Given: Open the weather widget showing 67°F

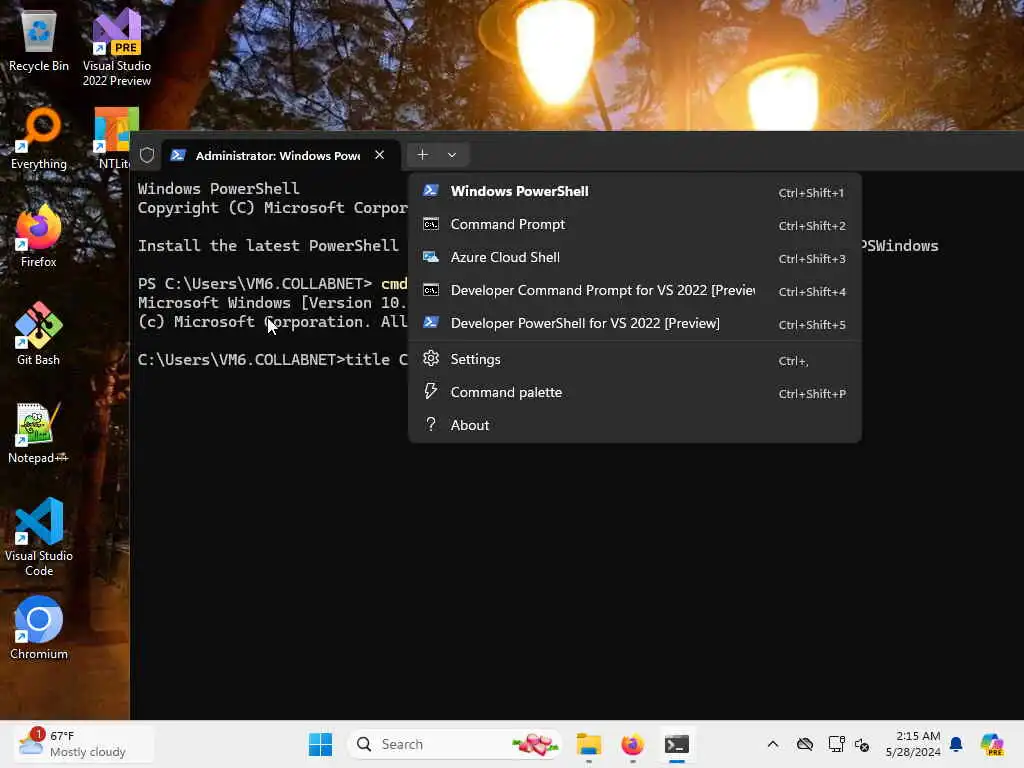Looking at the screenshot, I should point(85,744).
